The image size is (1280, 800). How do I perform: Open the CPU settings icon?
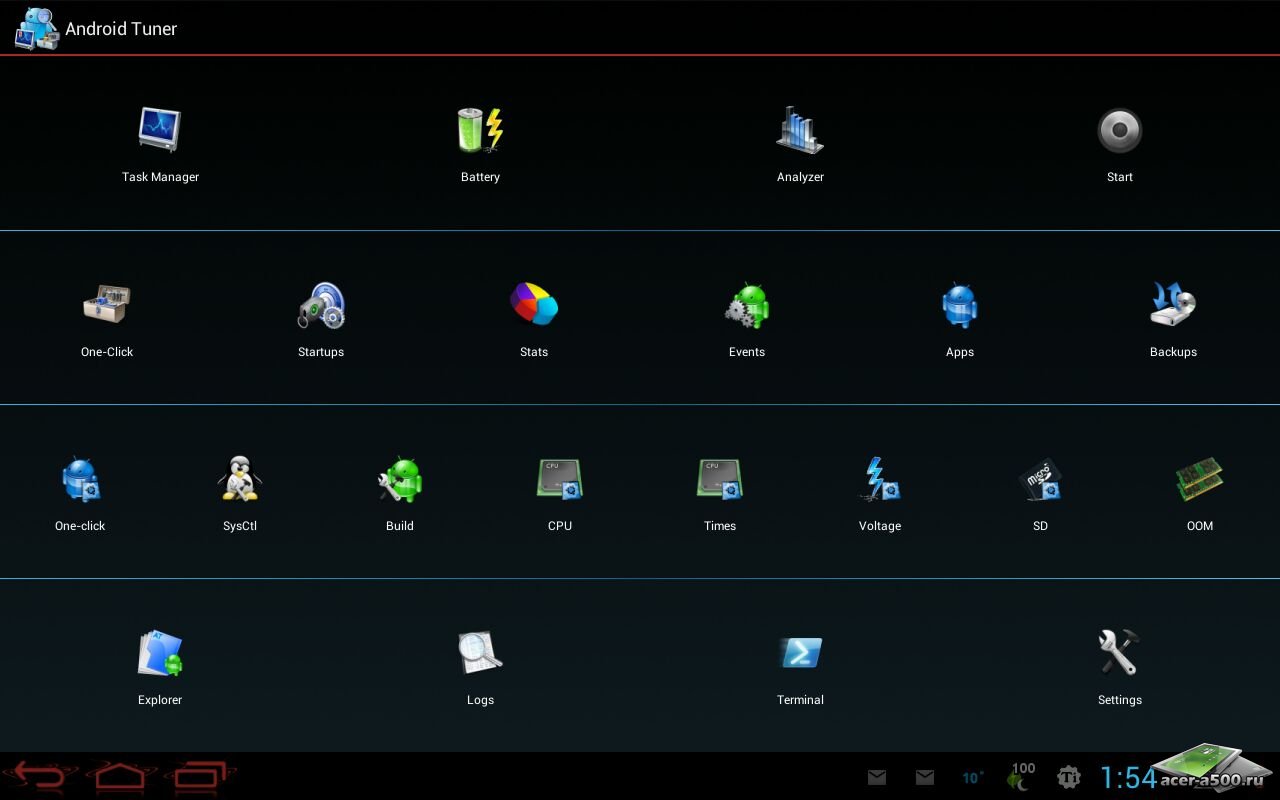[x=560, y=480]
